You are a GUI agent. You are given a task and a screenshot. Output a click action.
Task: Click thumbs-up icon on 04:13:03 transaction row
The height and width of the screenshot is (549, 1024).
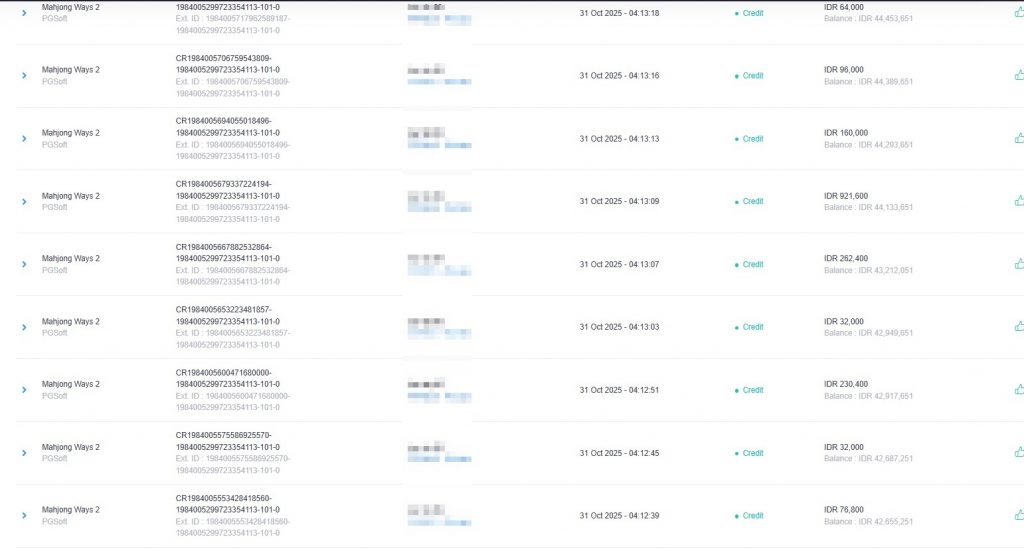(1018, 326)
